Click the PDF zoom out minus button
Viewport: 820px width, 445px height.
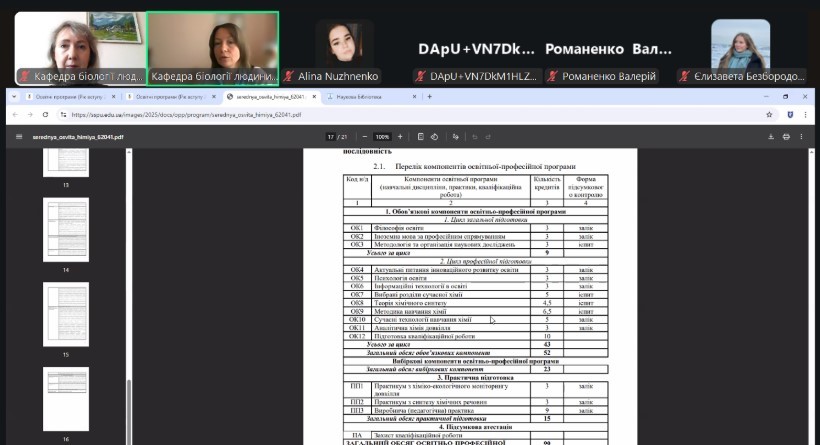(365, 137)
